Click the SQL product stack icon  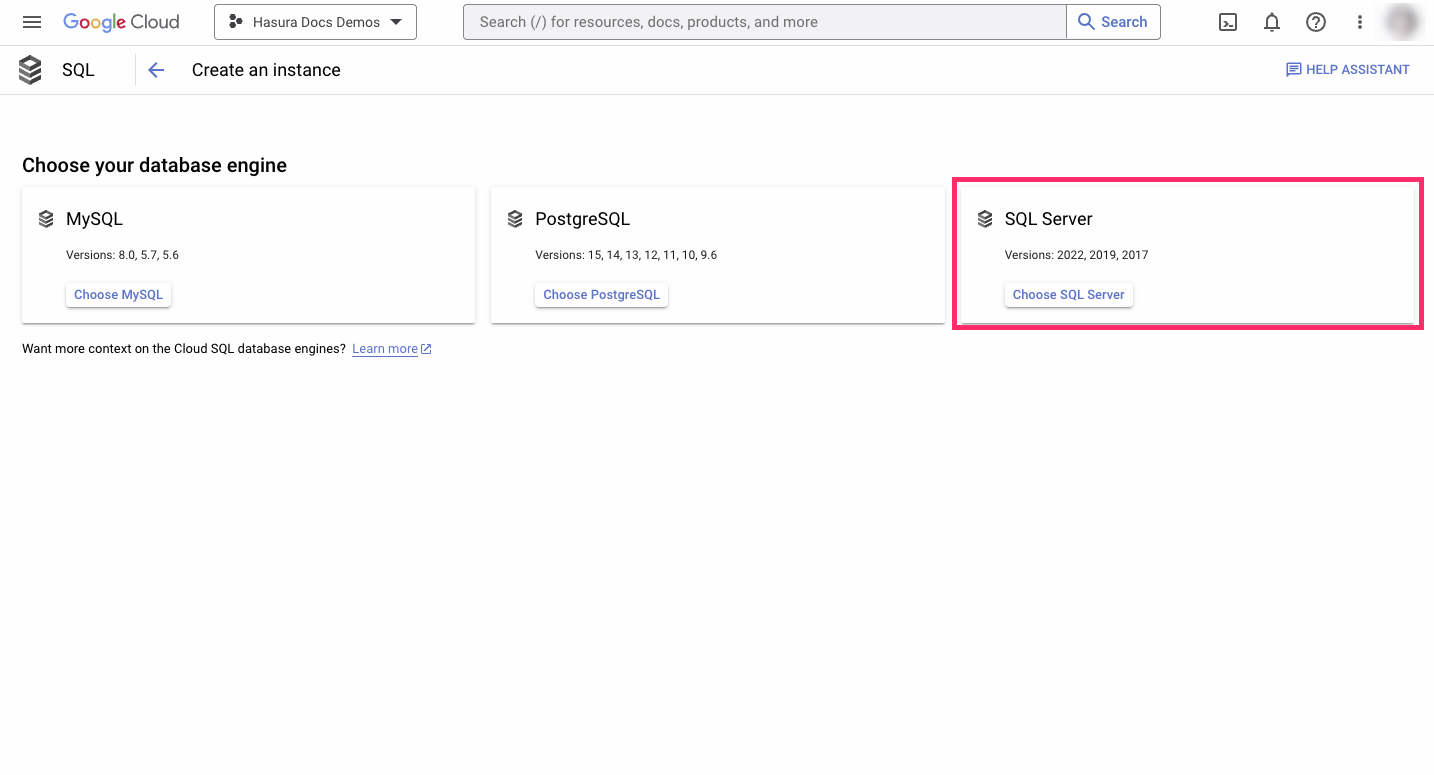(30, 70)
